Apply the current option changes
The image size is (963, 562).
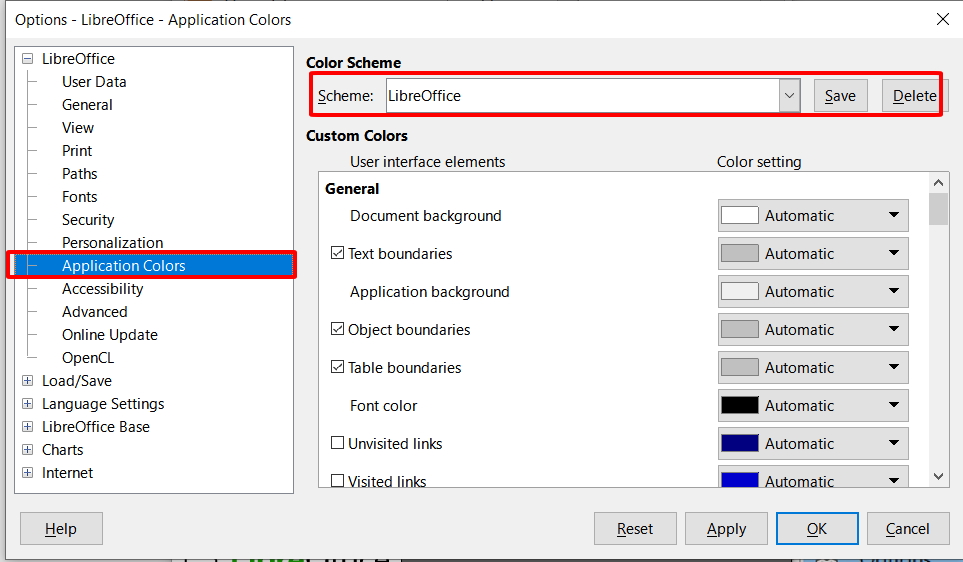point(726,529)
